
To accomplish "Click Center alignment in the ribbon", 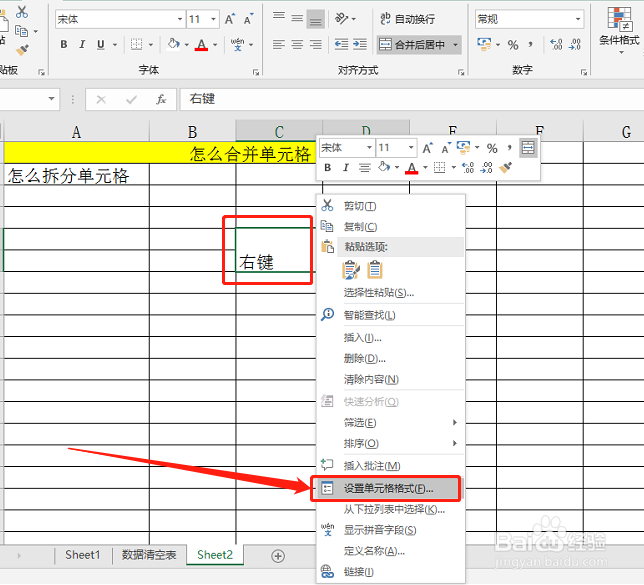I will point(297,44).
